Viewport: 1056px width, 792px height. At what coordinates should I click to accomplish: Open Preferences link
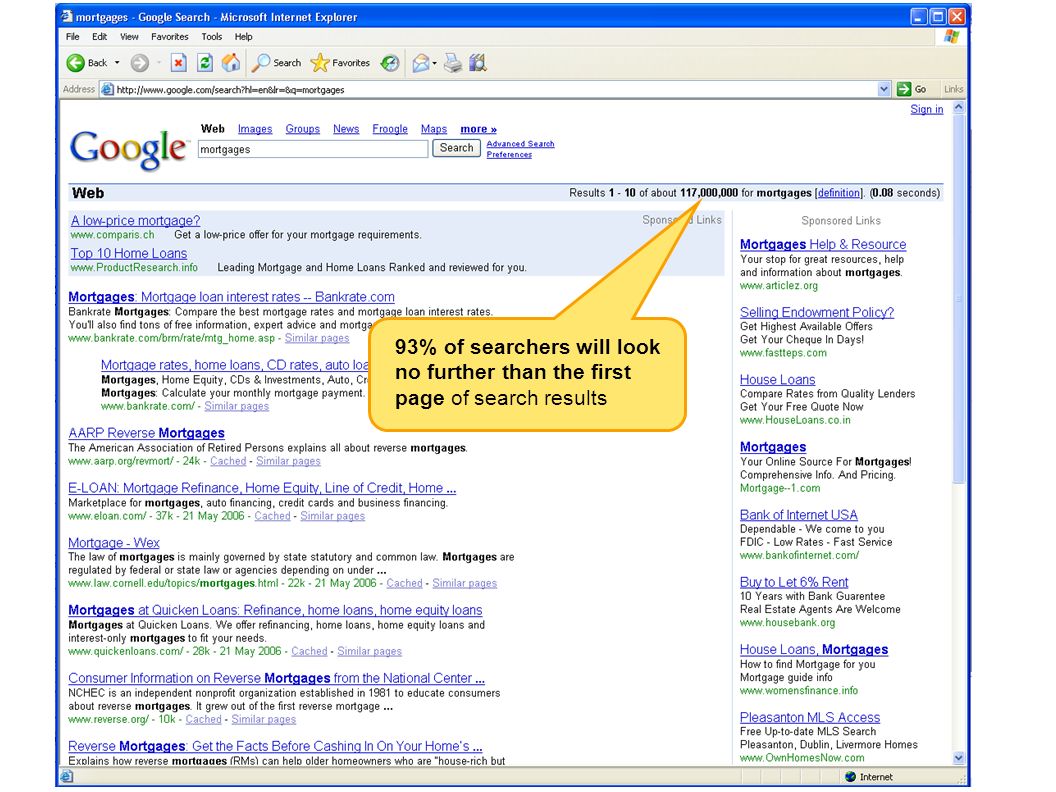click(x=509, y=154)
